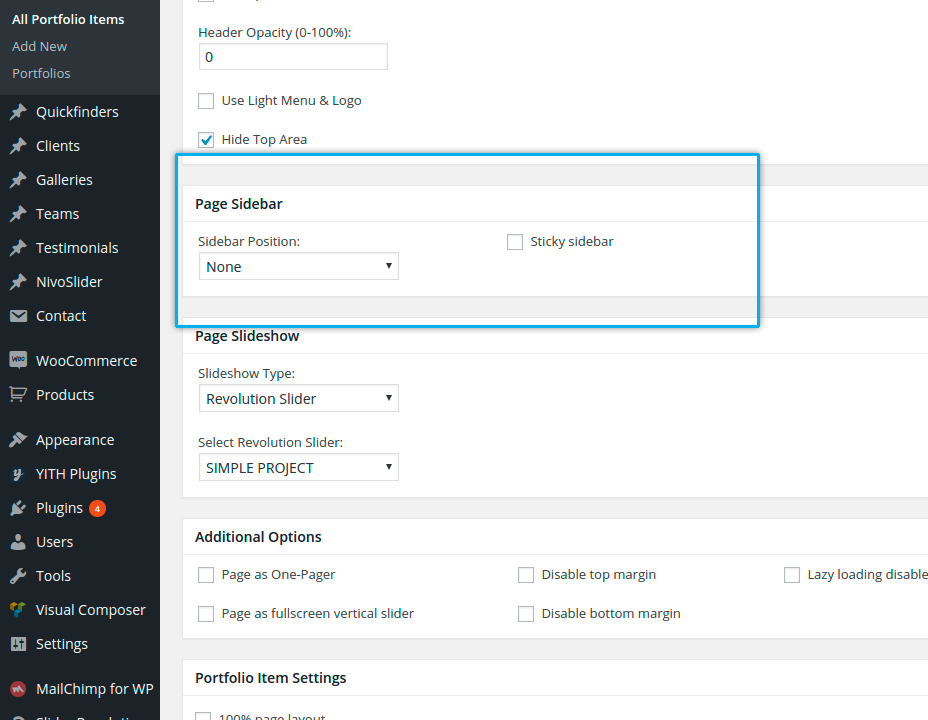
Task: Go to the Portfolios submenu link
Action: pyautogui.click(x=41, y=74)
